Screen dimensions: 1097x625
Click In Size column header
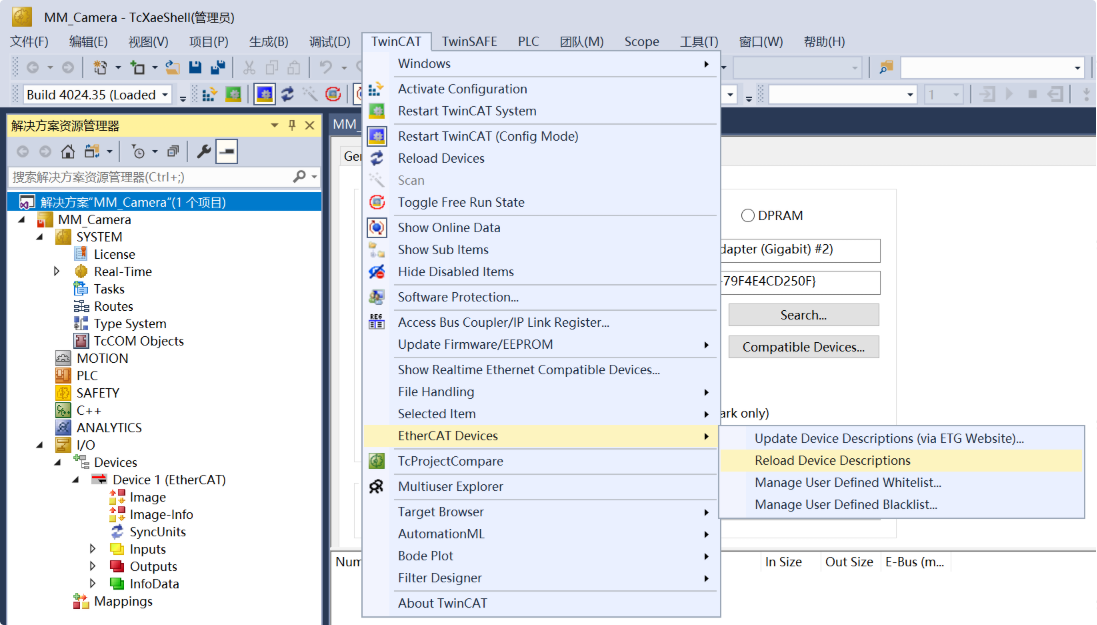point(783,562)
